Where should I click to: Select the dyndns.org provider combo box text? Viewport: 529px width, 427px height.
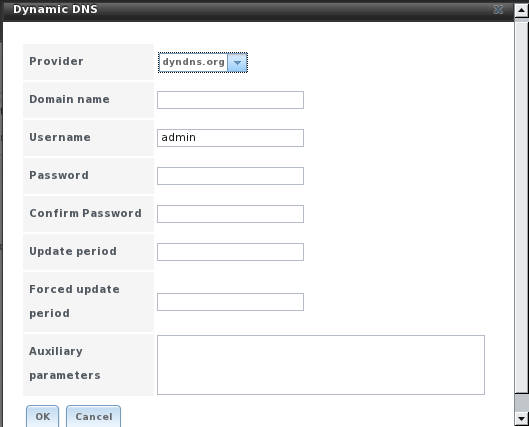pyautogui.click(x=194, y=62)
